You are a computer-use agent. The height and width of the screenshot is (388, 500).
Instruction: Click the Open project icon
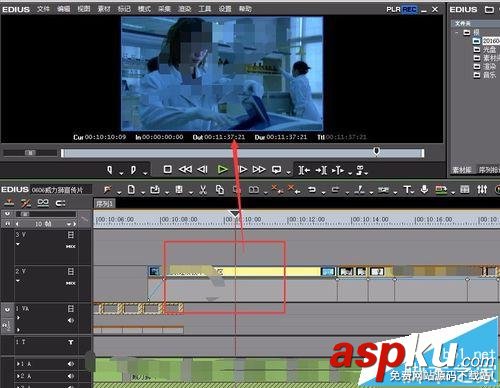[155, 190]
